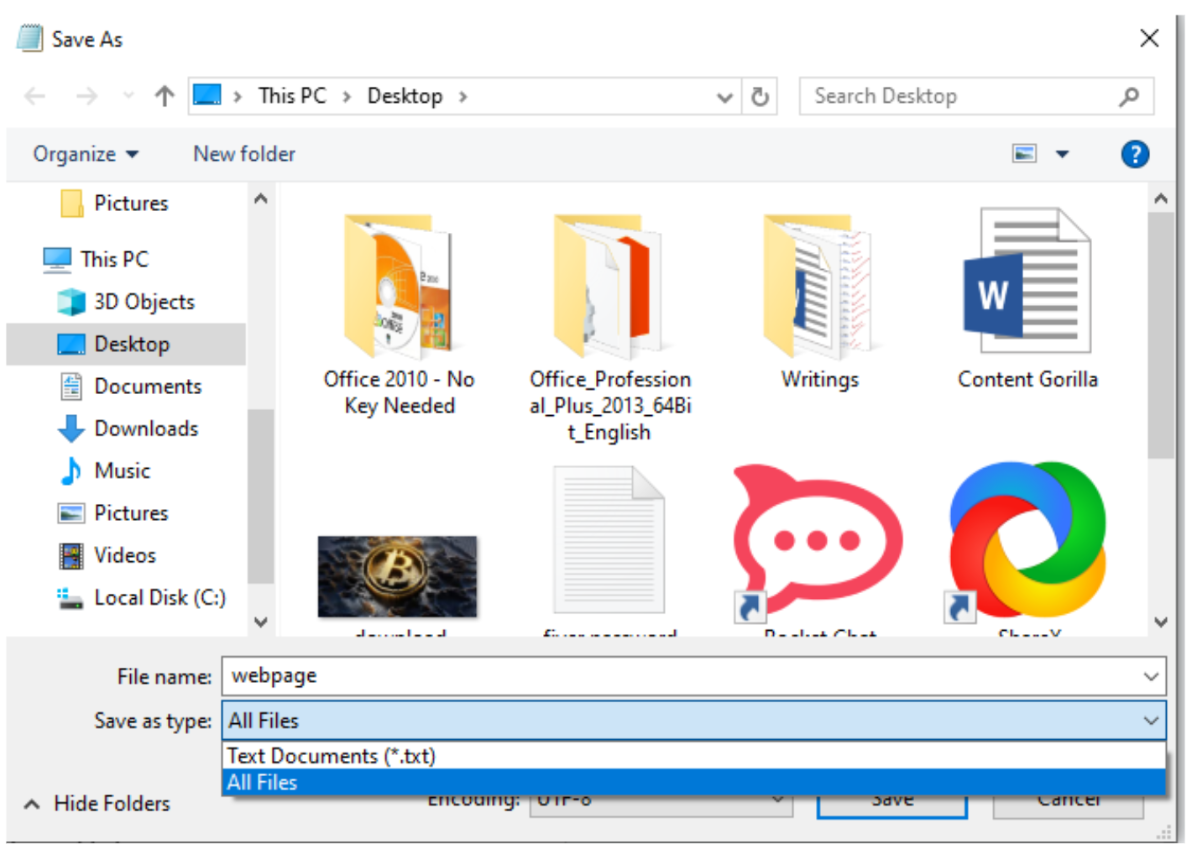Image resolution: width=1189 pixels, height=844 pixels.
Task: Open the address bar history dropdown
Action: click(x=725, y=97)
